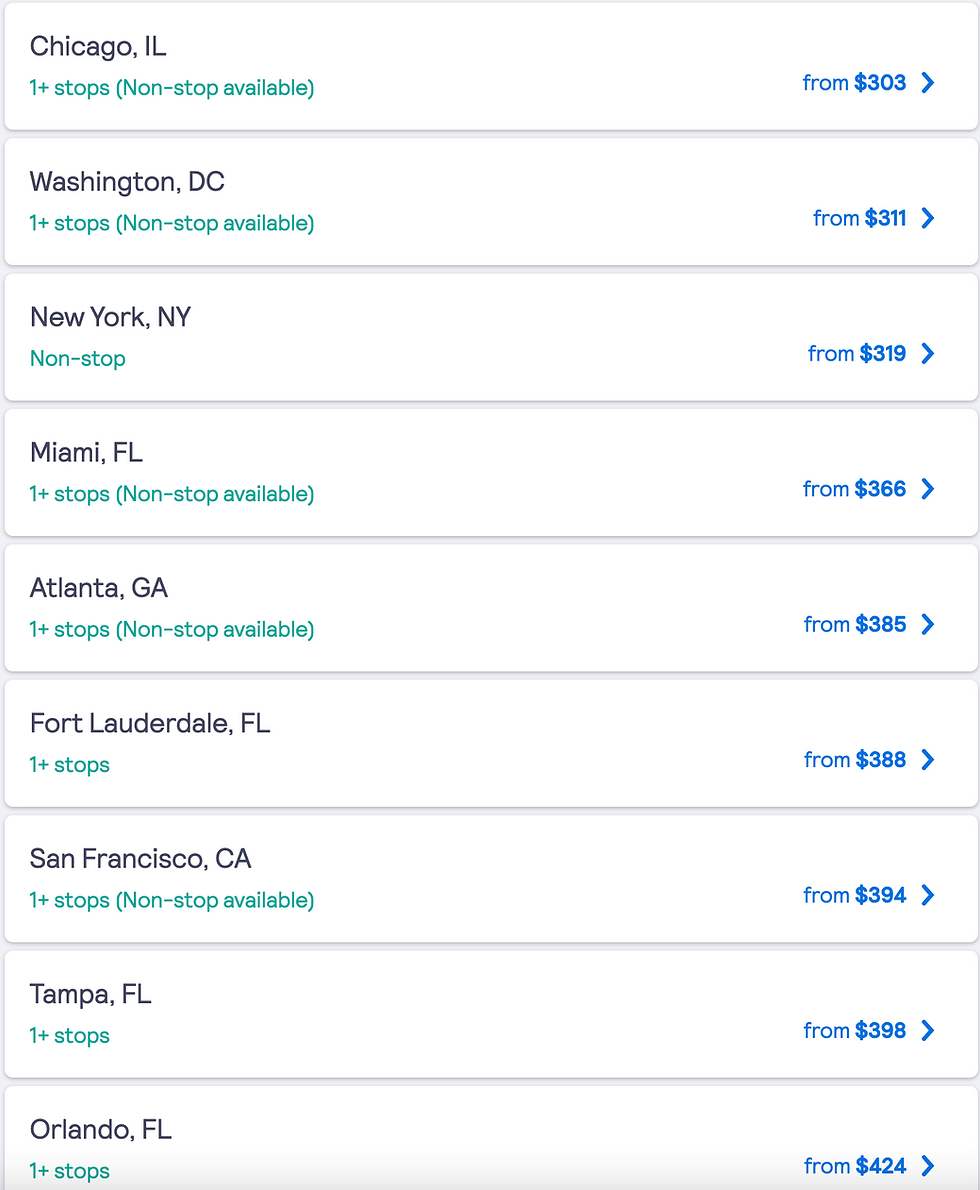Viewport: 980px width, 1190px height.
Task: Select the from $388 Fort Lauderdale fare
Action: coord(854,760)
